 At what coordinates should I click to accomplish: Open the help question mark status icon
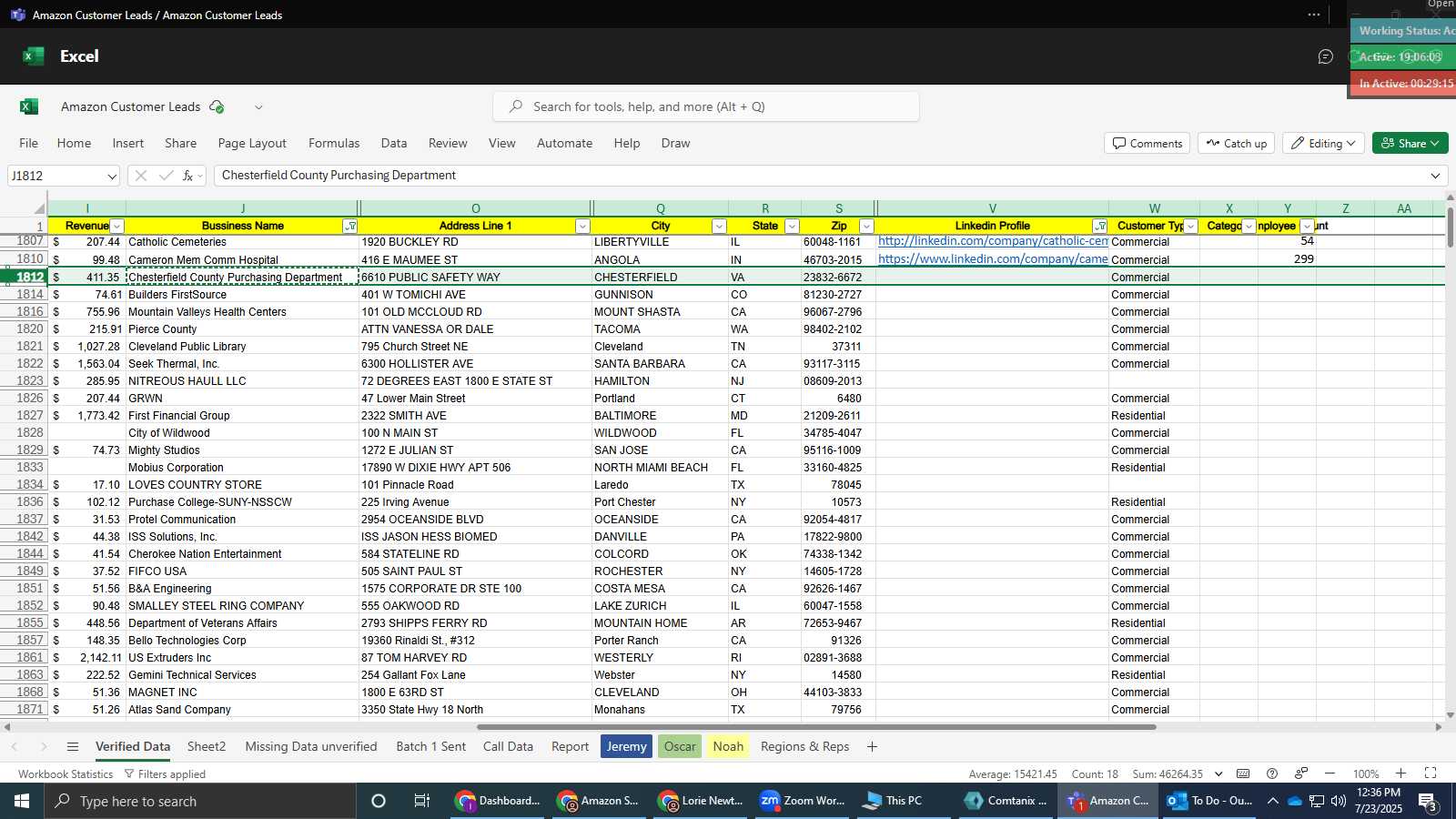point(1272,773)
